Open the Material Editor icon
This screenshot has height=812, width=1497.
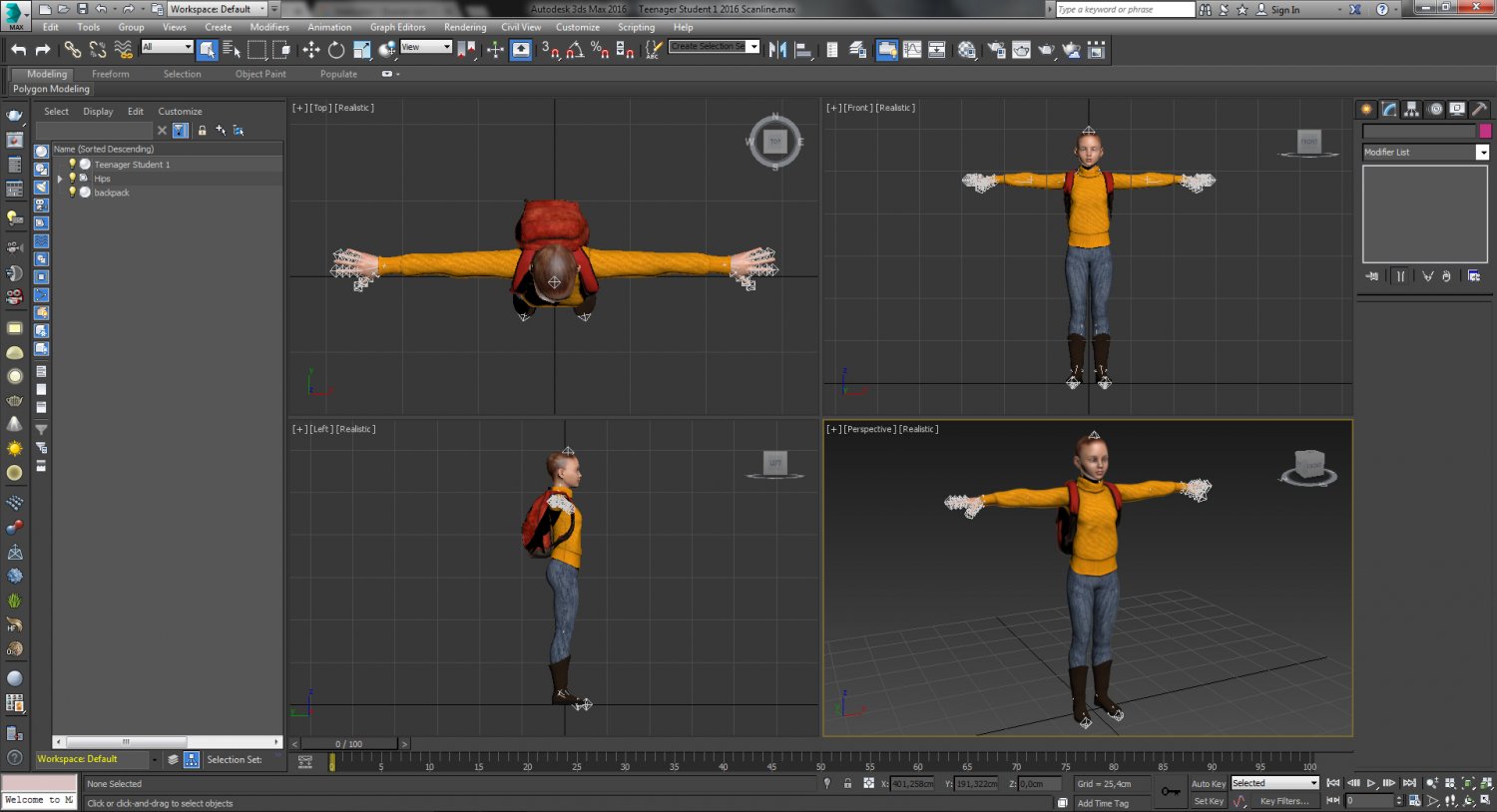[966, 49]
